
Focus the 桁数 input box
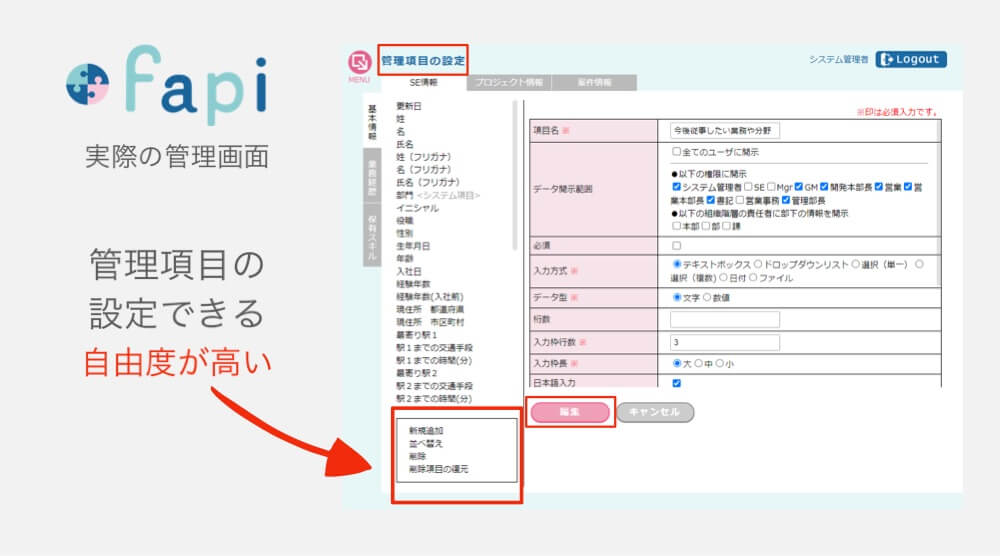point(725,319)
